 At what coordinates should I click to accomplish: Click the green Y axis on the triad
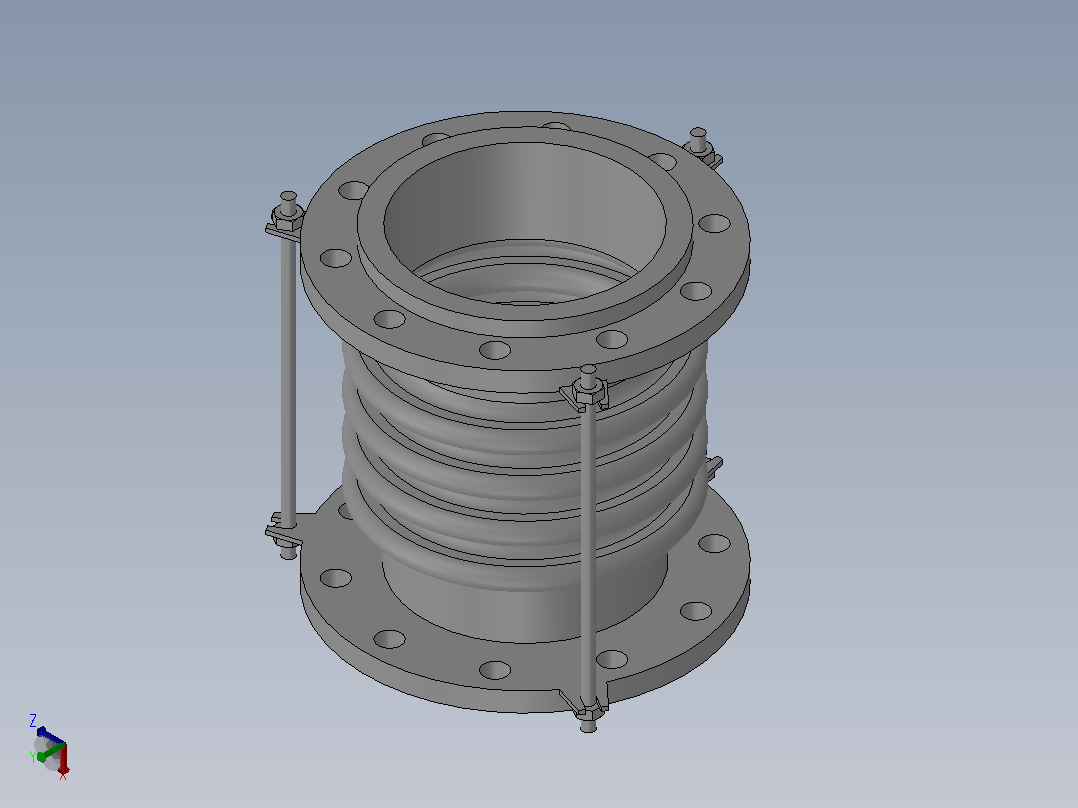tap(50, 751)
